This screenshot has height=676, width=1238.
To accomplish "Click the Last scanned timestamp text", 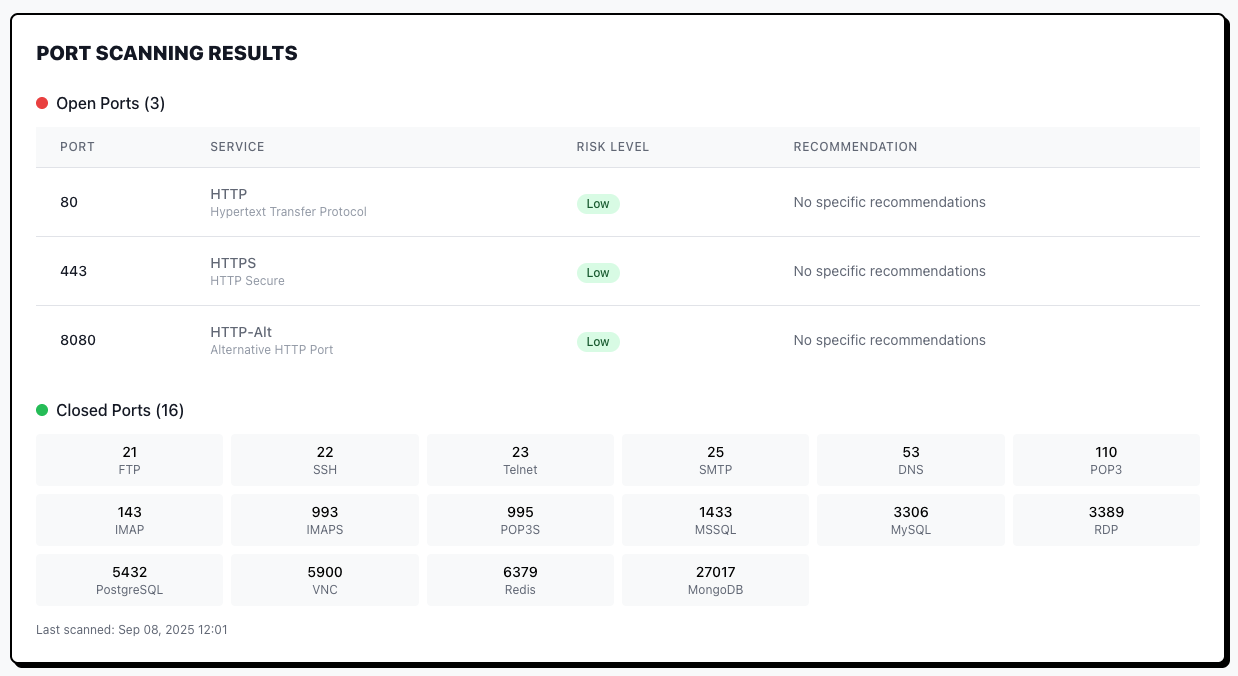I will point(132,630).
